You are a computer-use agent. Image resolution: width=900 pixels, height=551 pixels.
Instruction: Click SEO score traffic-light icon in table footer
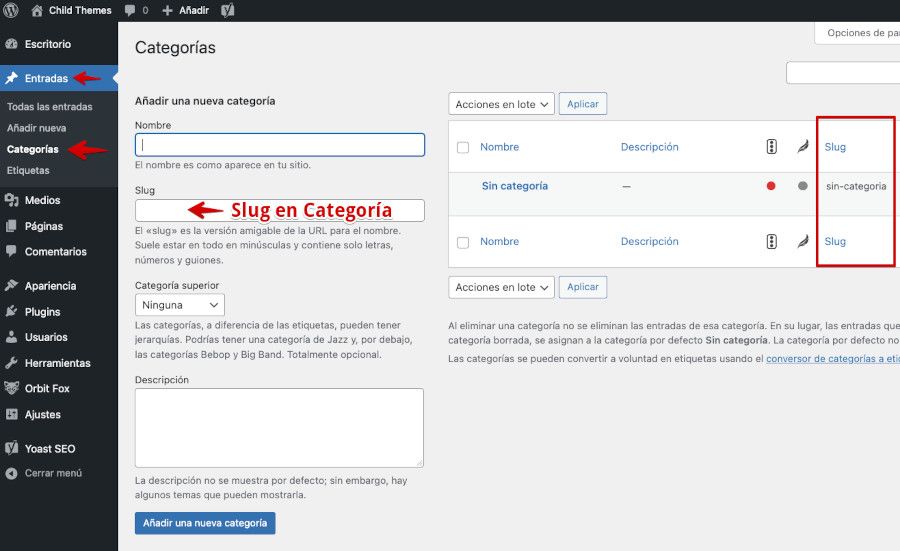(x=771, y=241)
